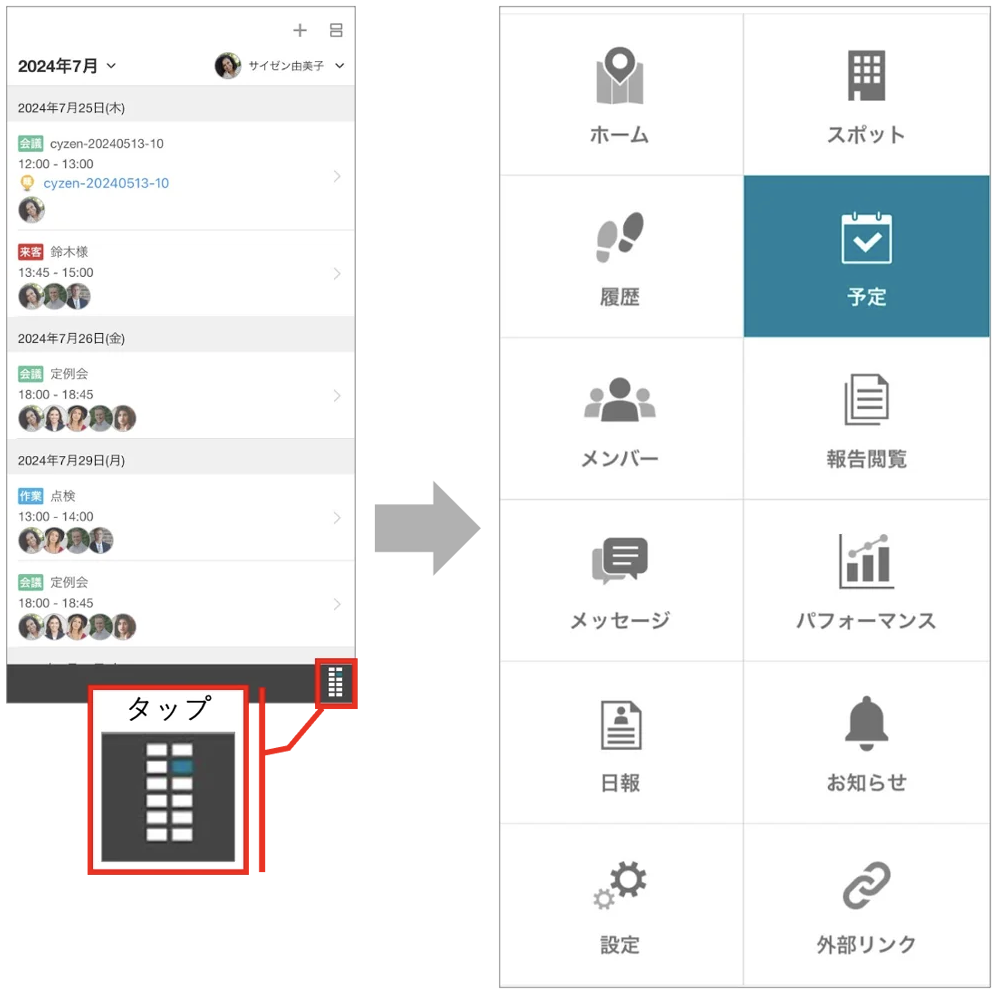Open the パフォーマンス chart tile
The height and width of the screenshot is (1000, 1002).
[x=866, y=581]
